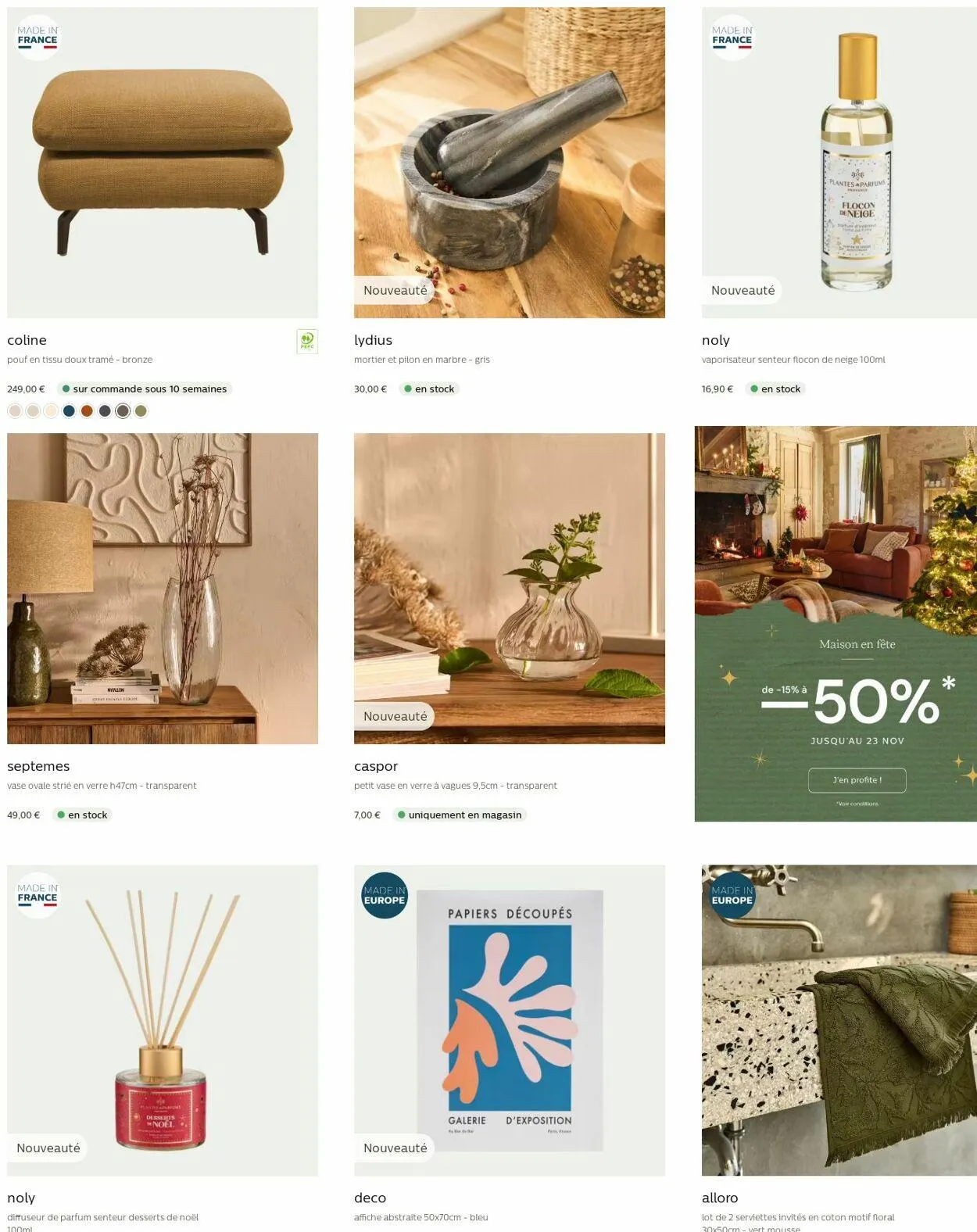
Task: Click the Nouveauté badge on lydius mortar image
Action: pos(395,290)
